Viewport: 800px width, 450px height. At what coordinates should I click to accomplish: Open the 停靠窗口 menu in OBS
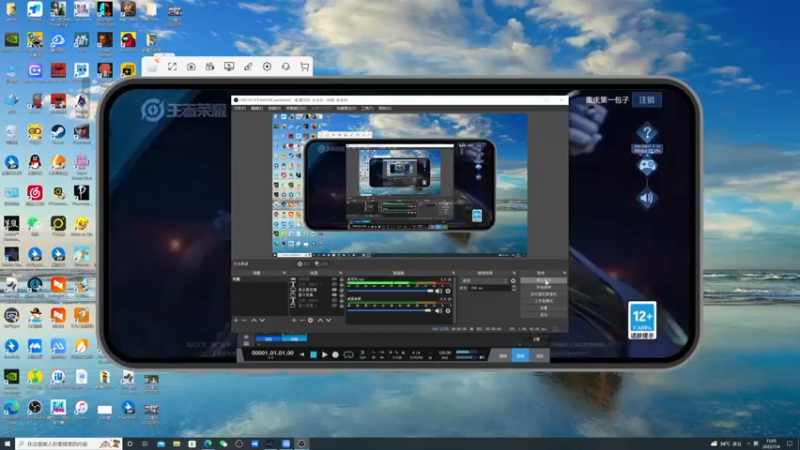tap(295, 108)
